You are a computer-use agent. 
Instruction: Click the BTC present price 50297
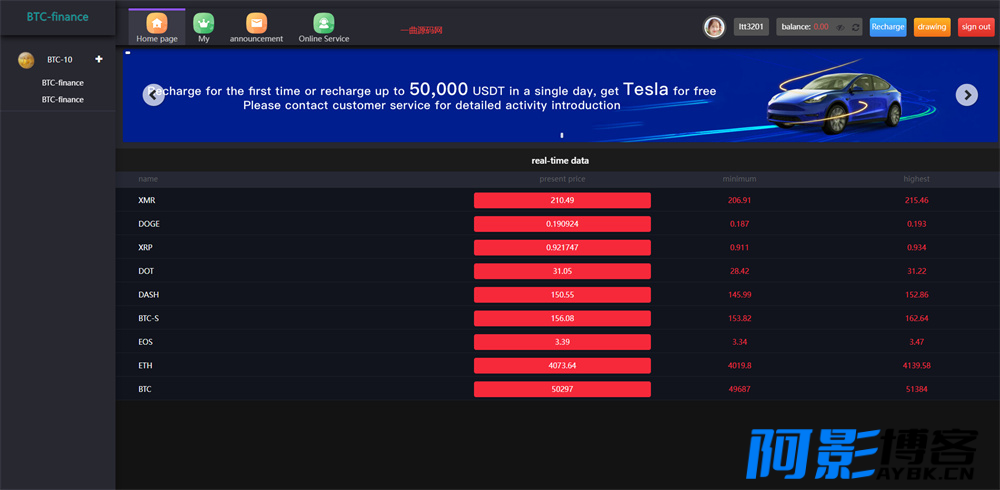562,389
